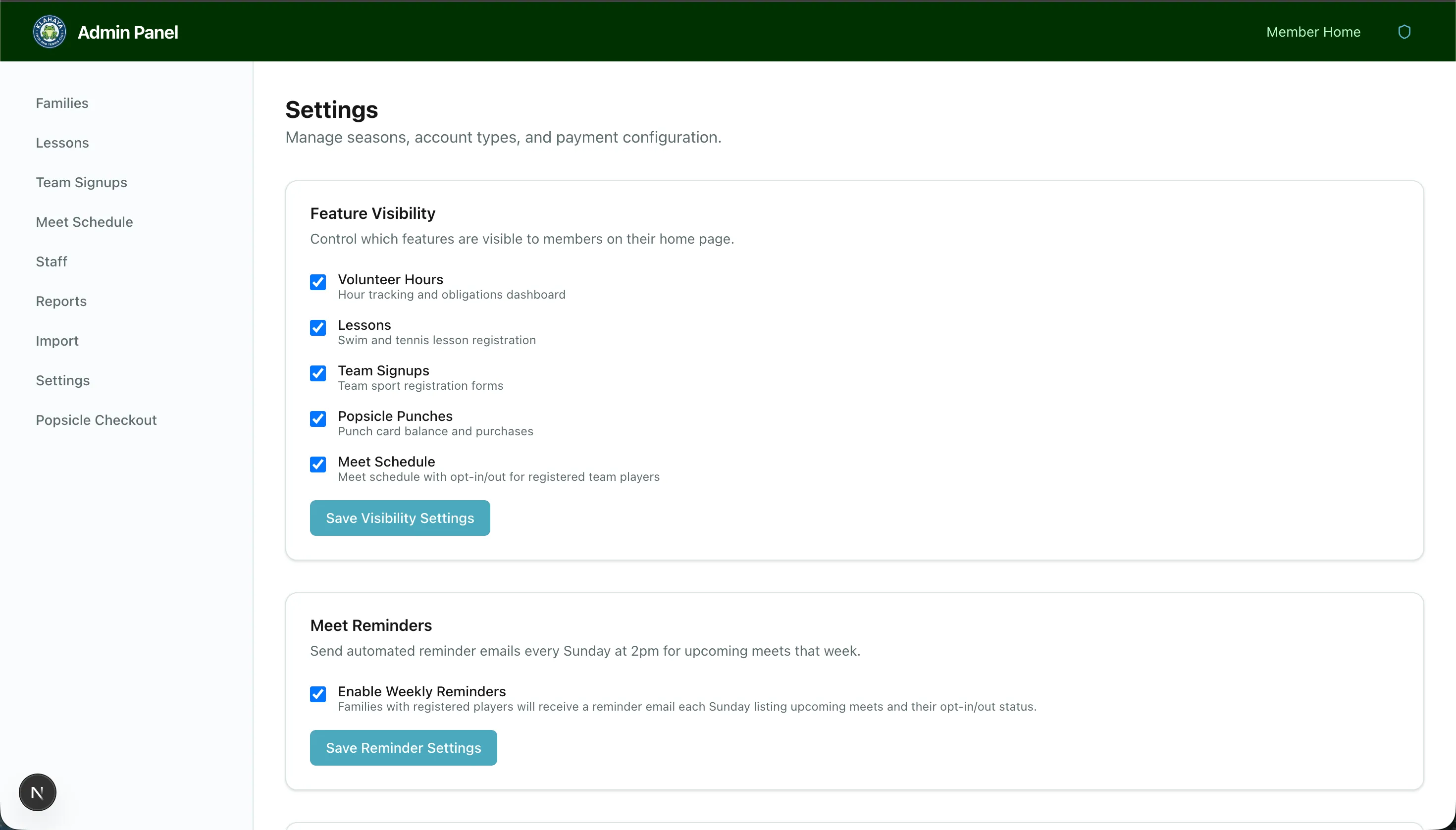
Task: Uncheck the Meet Schedule feature
Action: pos(317,464)
